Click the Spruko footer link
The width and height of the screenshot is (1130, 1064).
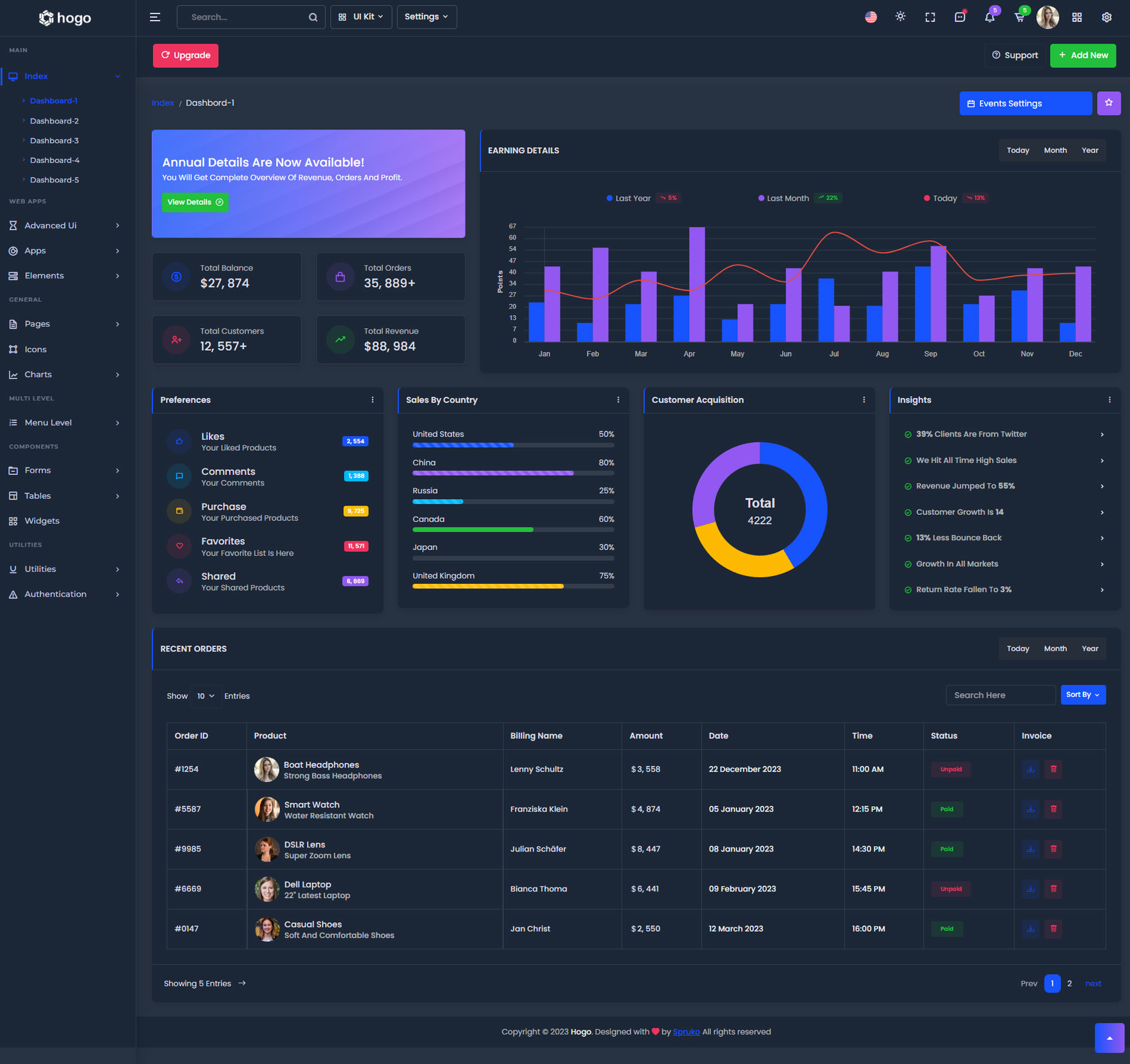(686, 1032)
